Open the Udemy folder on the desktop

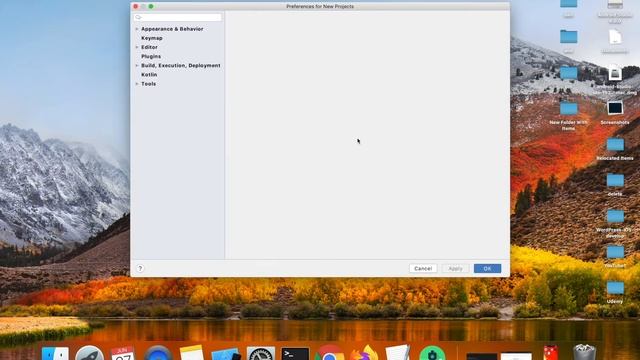615,288
